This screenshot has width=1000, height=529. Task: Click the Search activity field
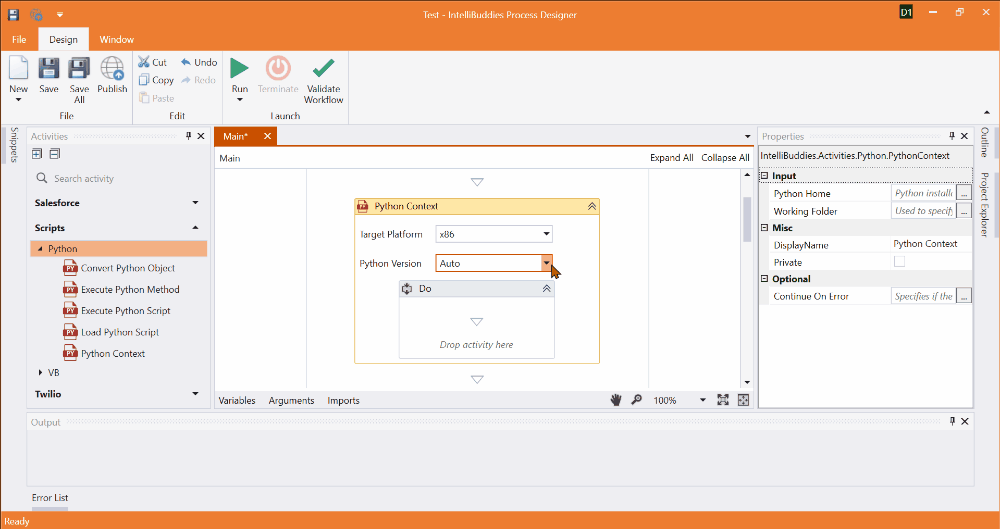point(119,179)
